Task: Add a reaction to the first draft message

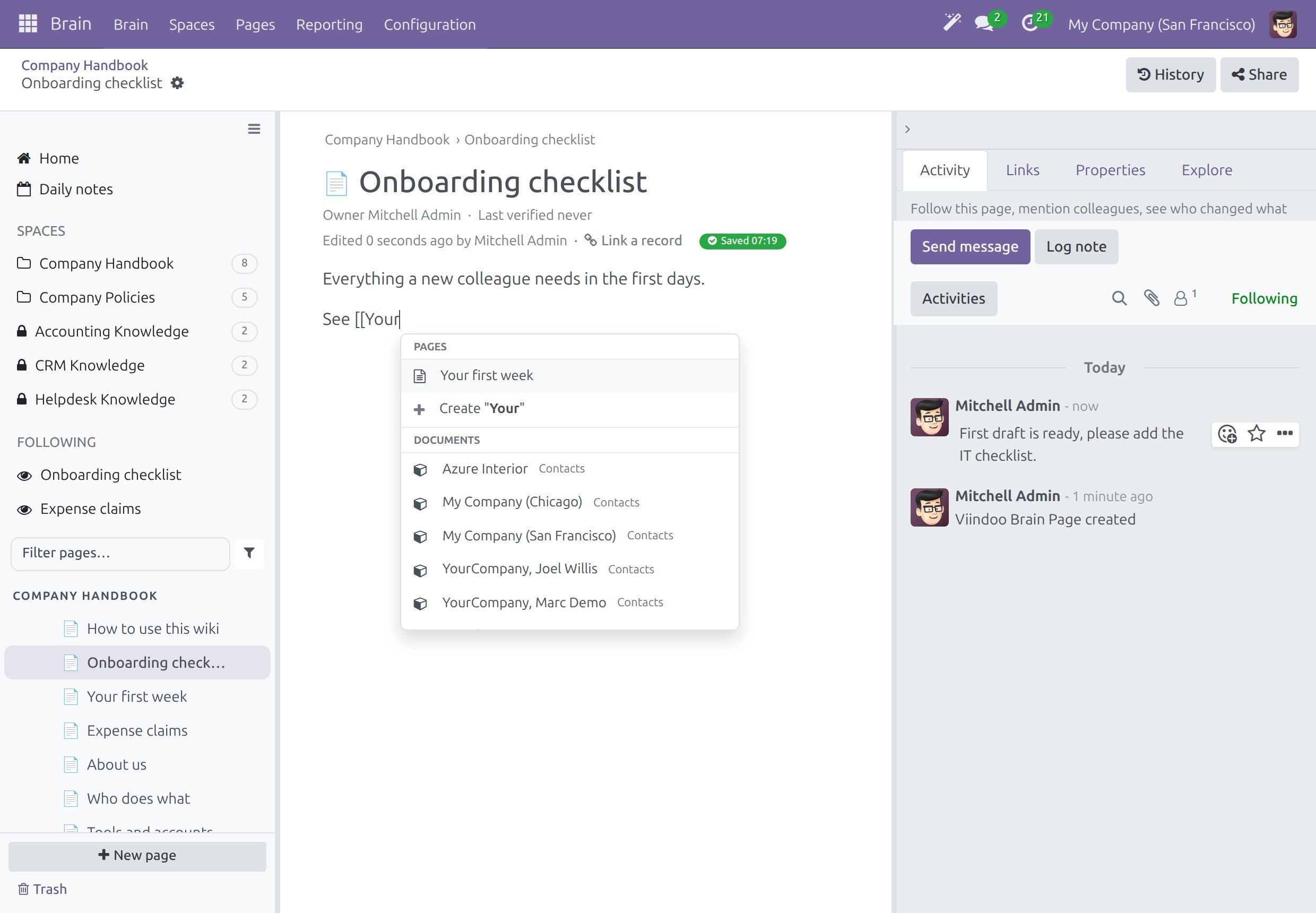Action: pyautogui.click(x=1227, y=434)
